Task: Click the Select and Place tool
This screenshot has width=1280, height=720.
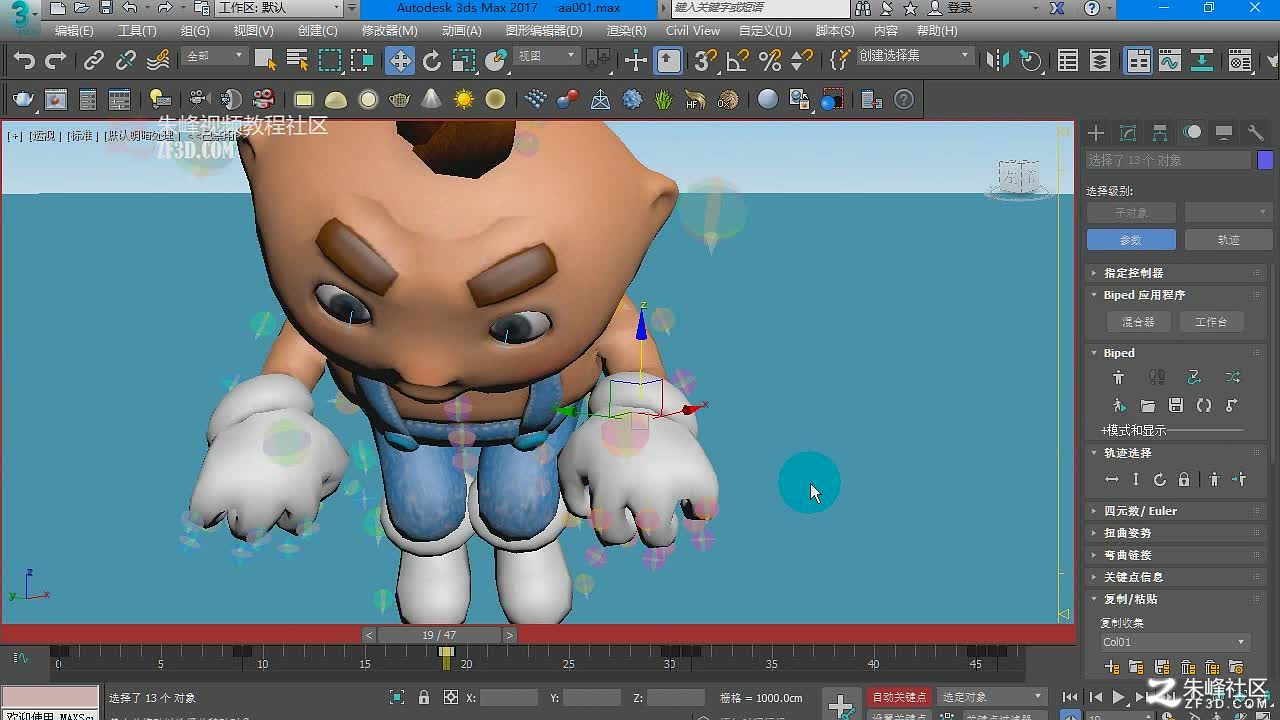Action: click(496, 61)
